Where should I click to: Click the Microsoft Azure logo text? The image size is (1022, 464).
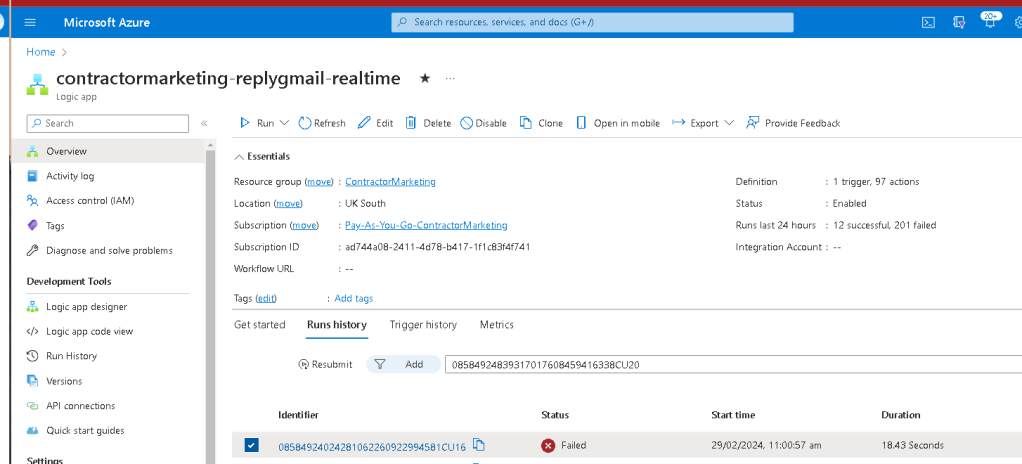coord(107,23)
